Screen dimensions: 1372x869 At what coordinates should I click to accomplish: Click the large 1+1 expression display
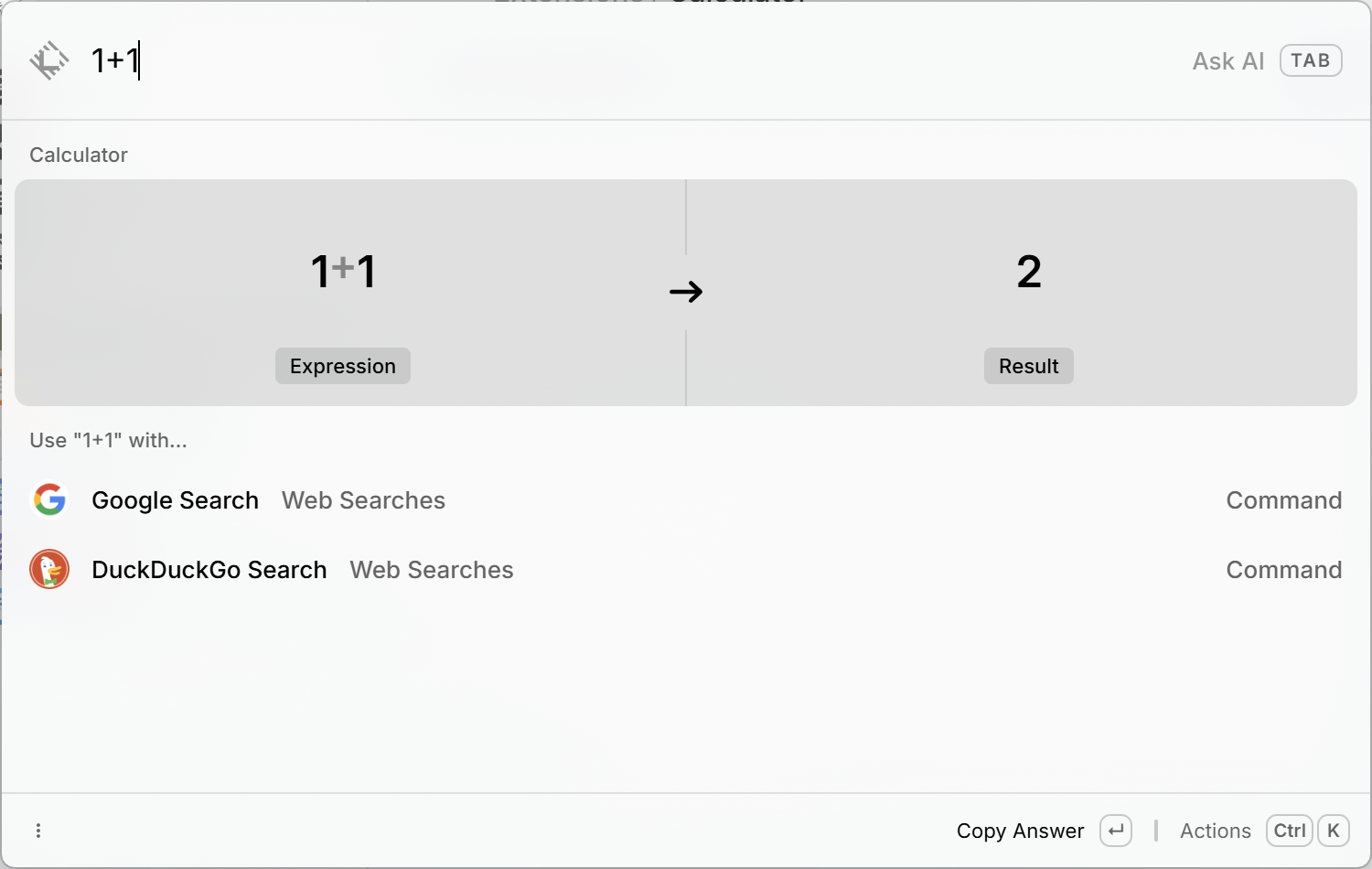point(343,272)
